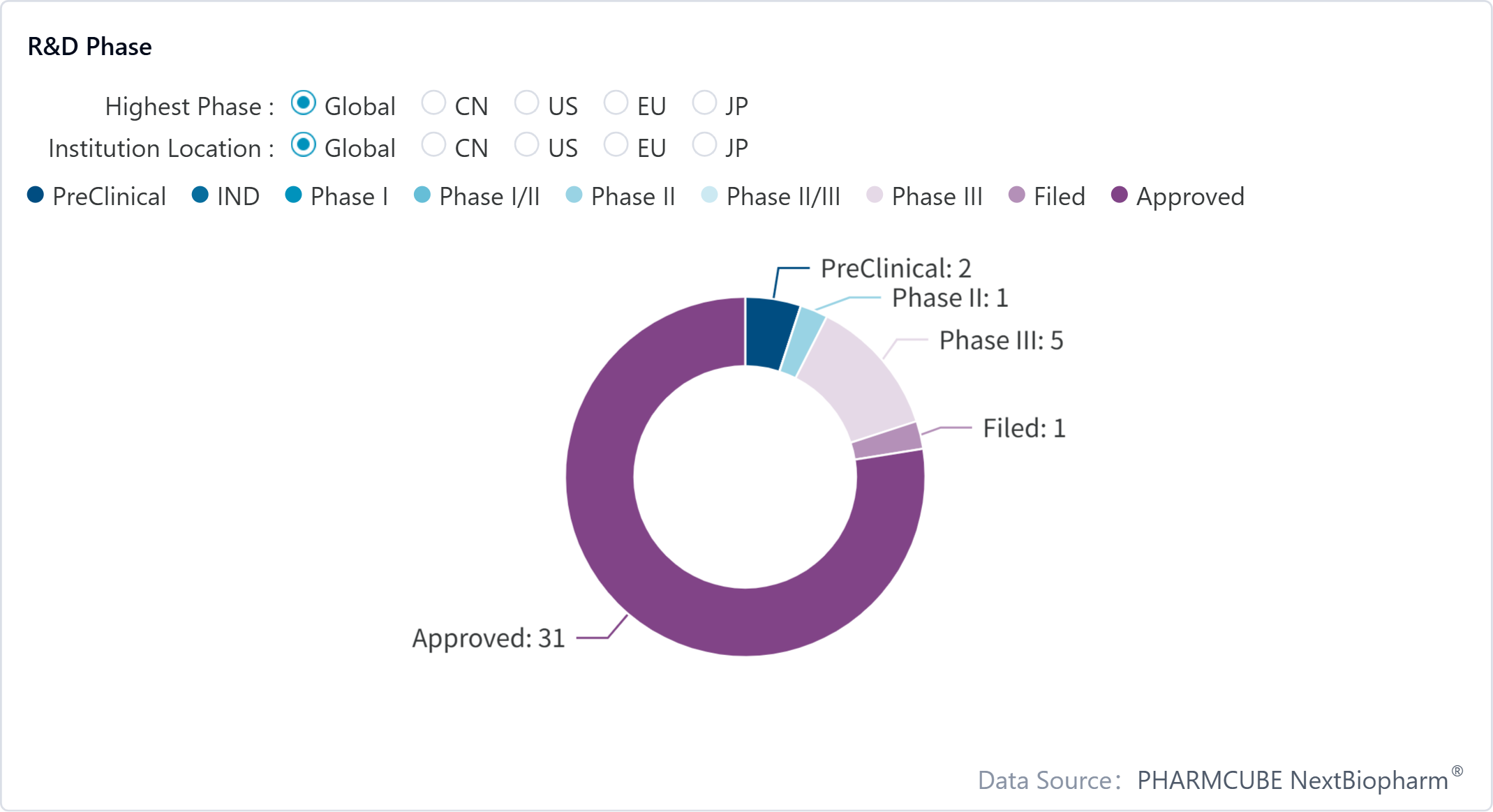
Task: Toggle the PreClinical legend dot
Action: 36,195
